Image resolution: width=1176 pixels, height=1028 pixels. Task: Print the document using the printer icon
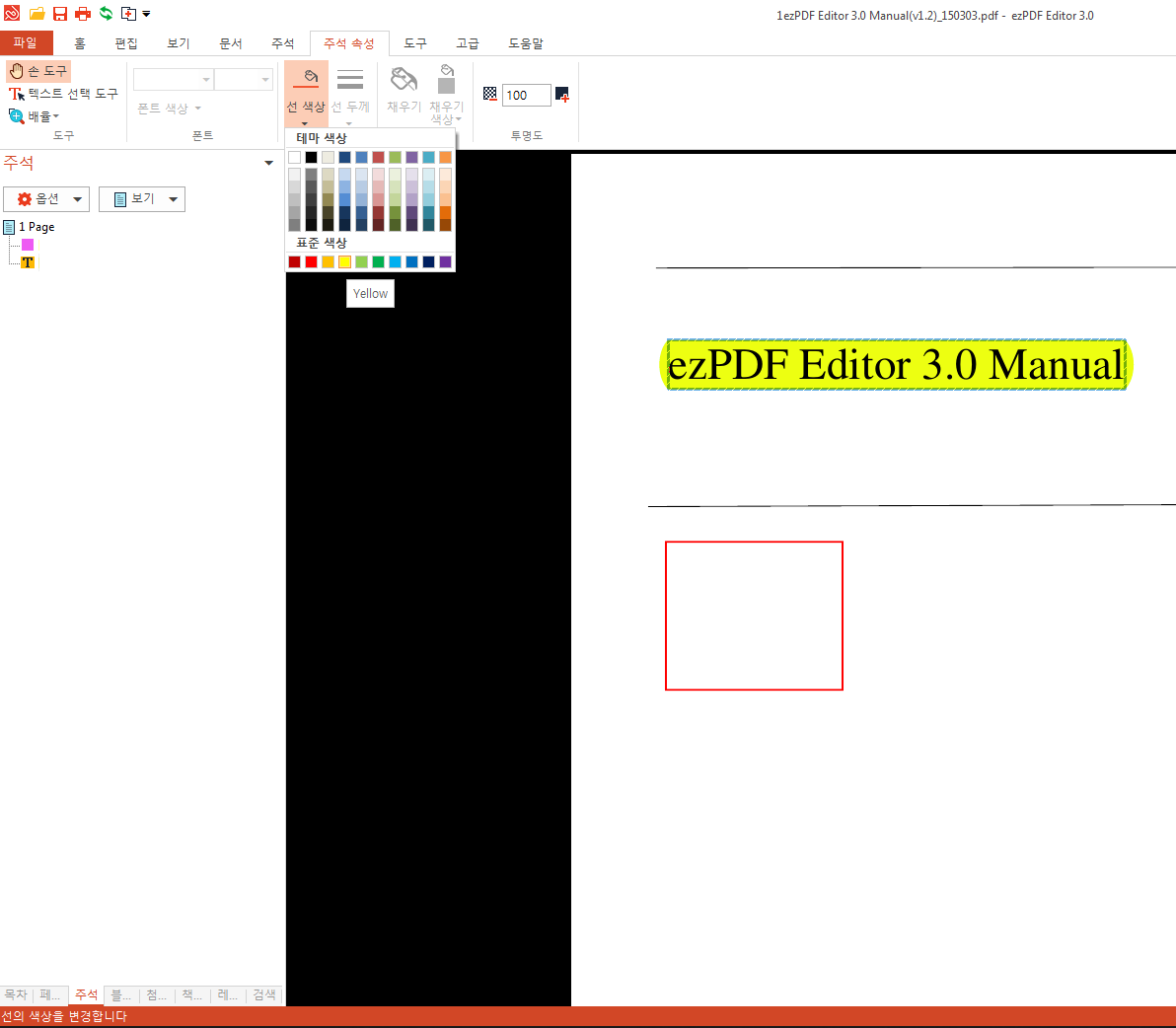coord(83,14)
